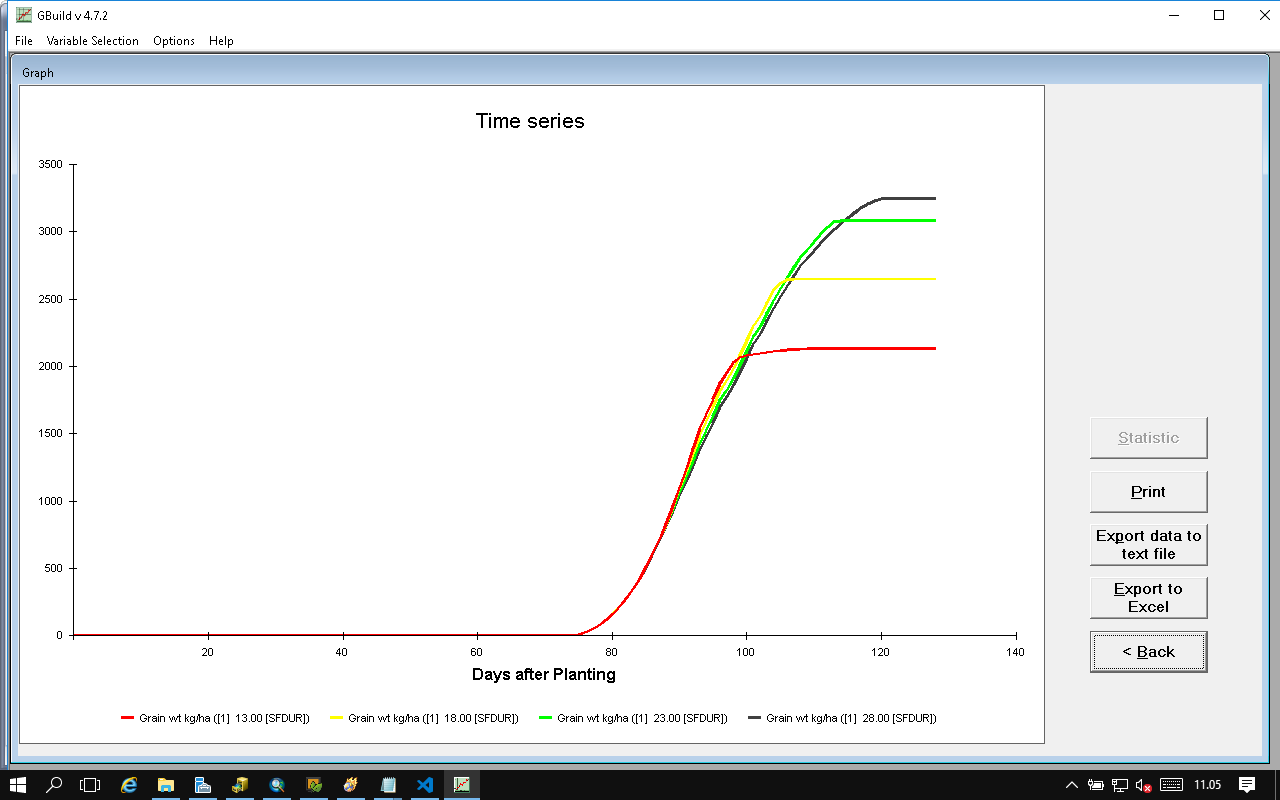This screenshot has width=1280, height=800.
Task: Open the Notepad icon in the taskbar
Action: 388,785
